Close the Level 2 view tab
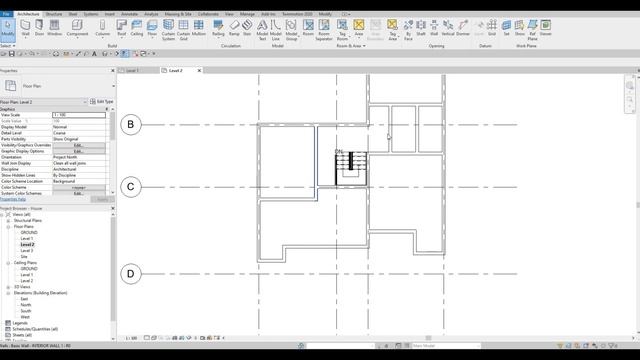Viewport: 640px width, 360px height. (199, 71)
